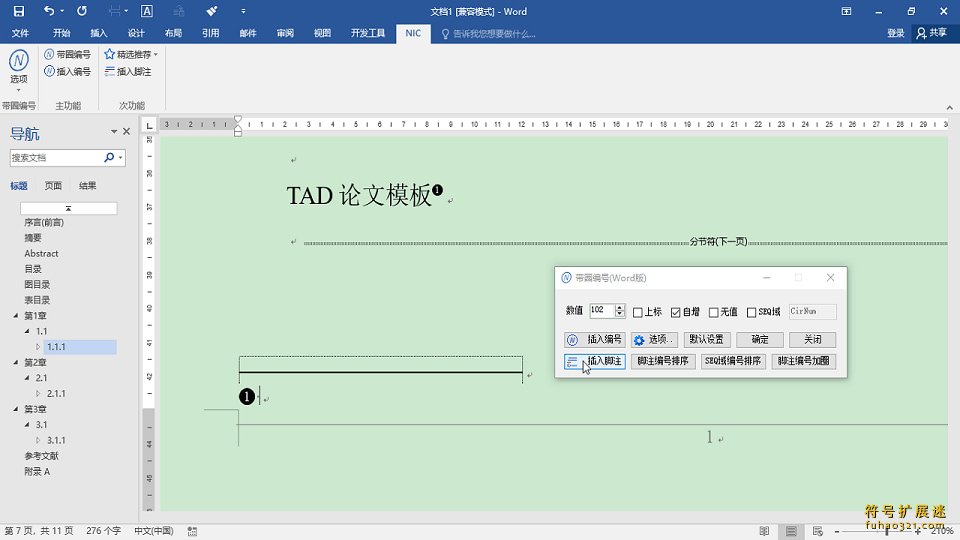Click the zoom slider in the status bar
Screen dimensions: 960x540
point(877,531)
